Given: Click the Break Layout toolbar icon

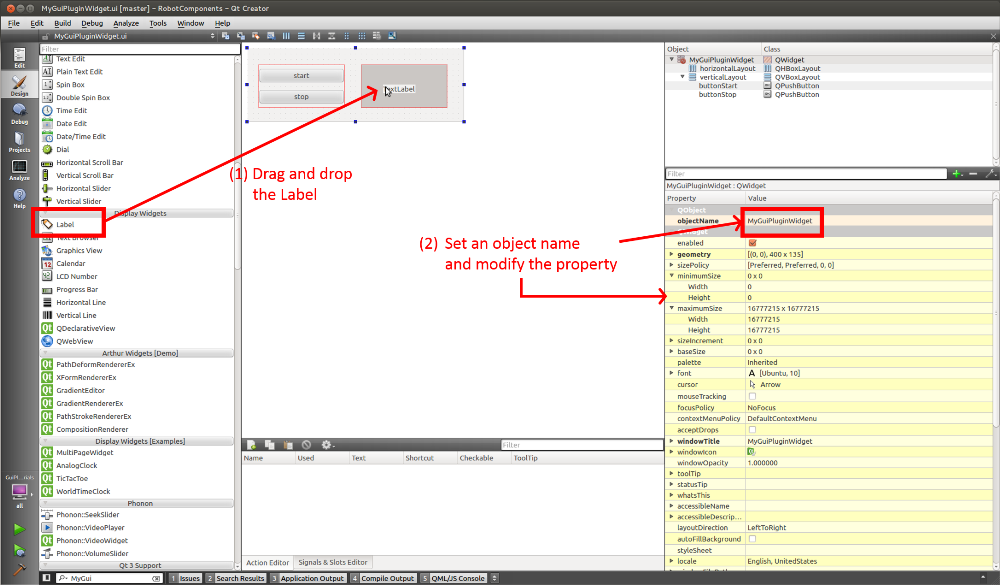Looking at the screenshot, I should tap(377, 36).
